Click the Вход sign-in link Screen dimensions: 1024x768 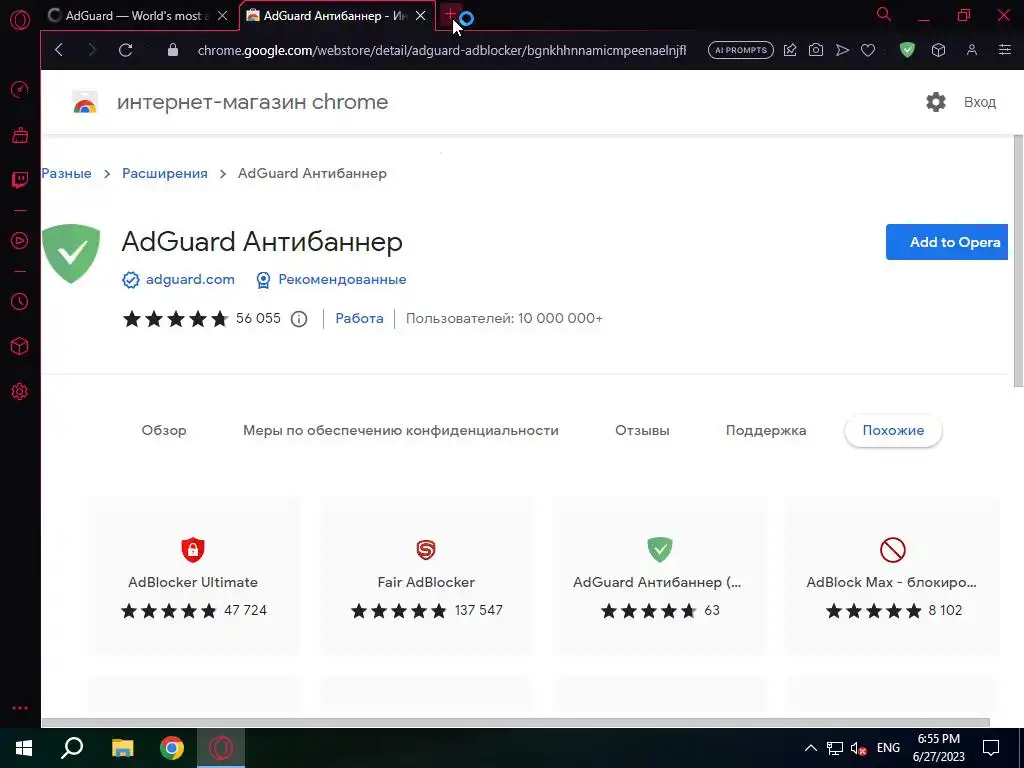980,102
